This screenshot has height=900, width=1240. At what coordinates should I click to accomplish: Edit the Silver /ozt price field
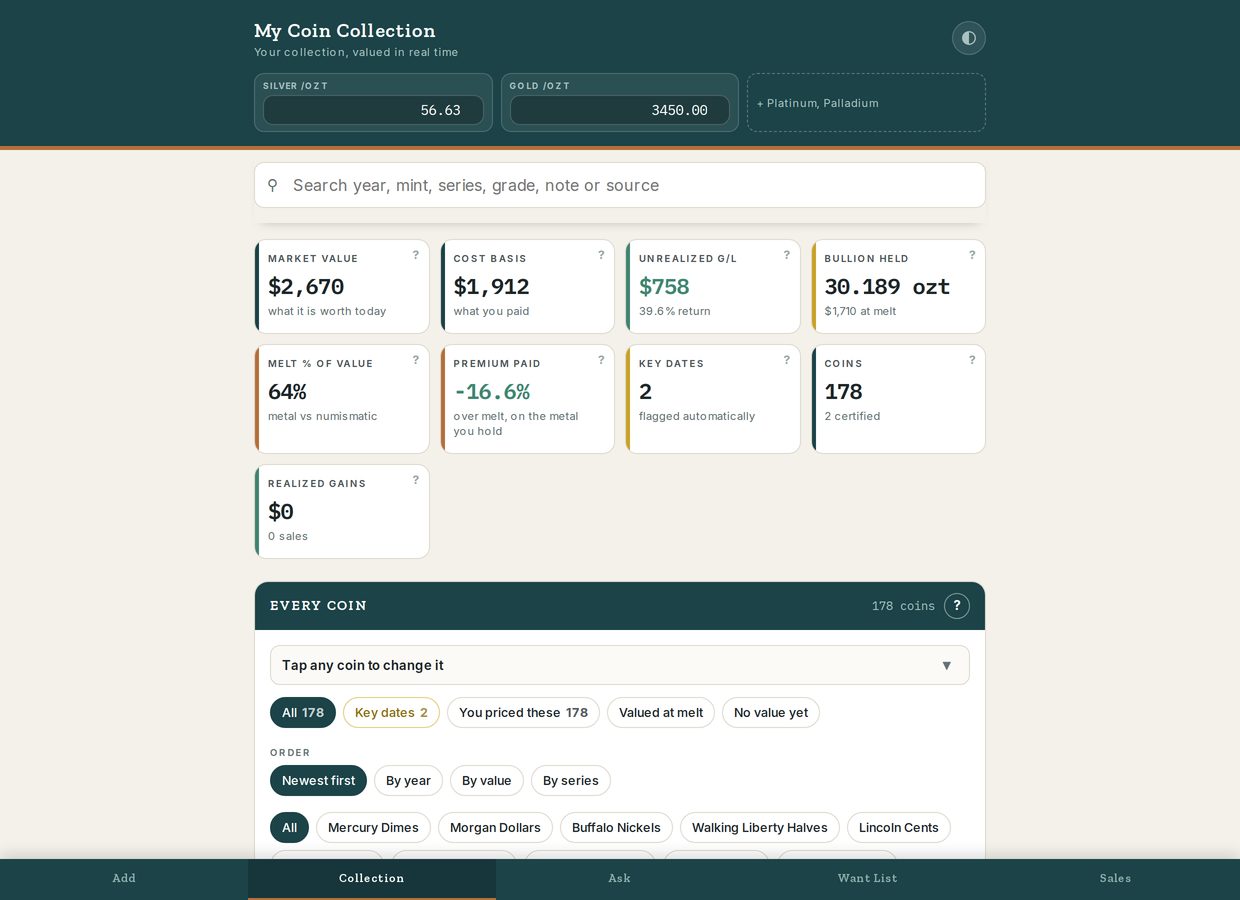click(373, 110)
